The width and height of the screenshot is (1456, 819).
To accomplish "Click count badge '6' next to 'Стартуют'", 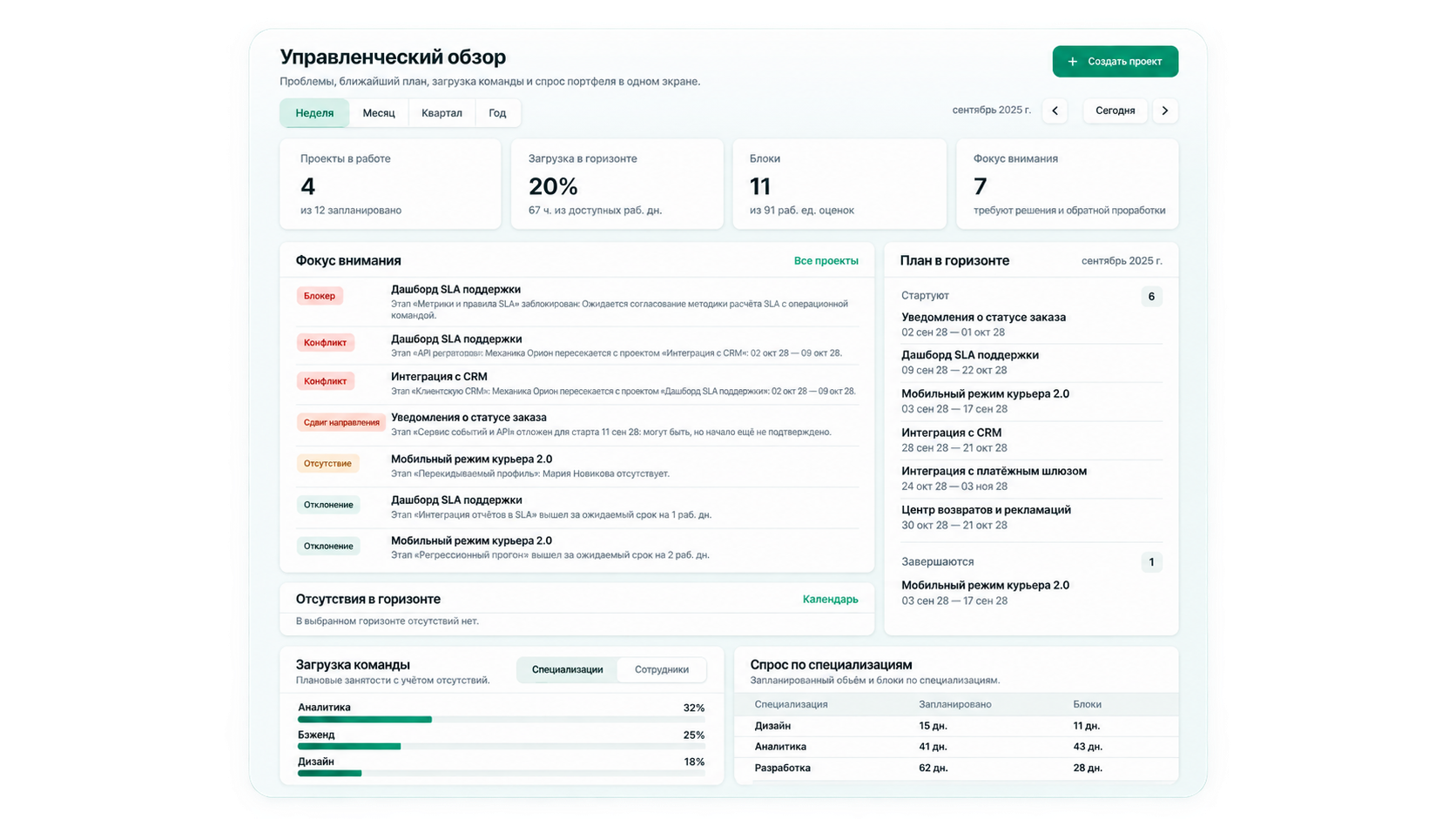I will click(x=1151, y=297).
